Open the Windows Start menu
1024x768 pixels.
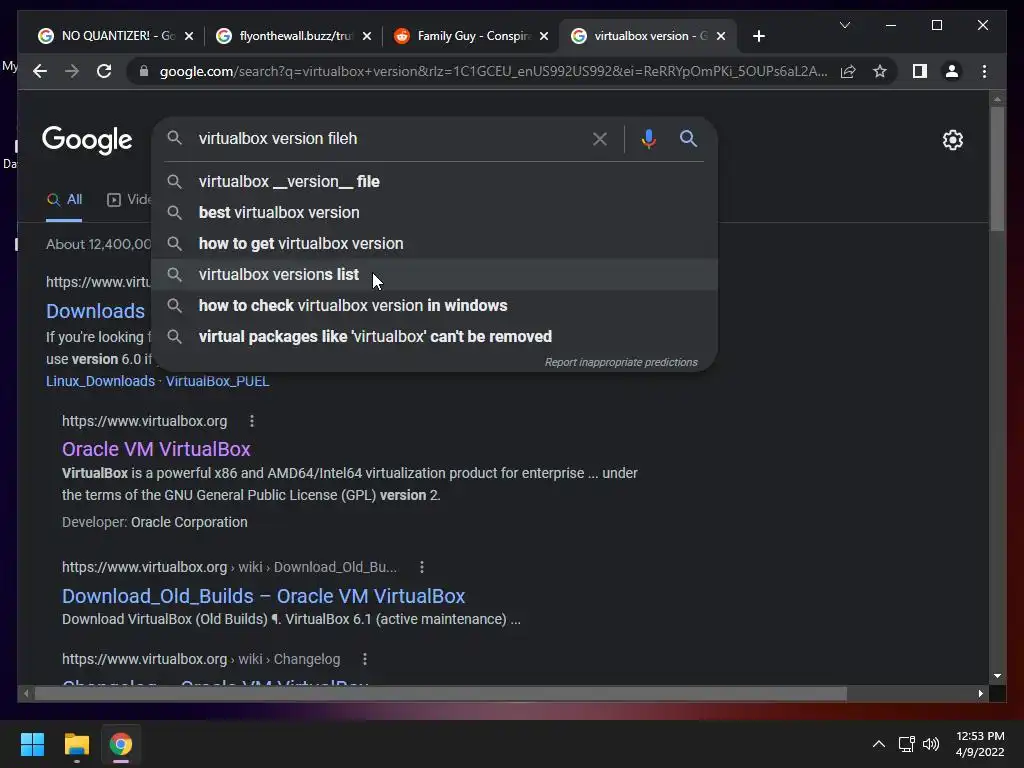(32, 744)
